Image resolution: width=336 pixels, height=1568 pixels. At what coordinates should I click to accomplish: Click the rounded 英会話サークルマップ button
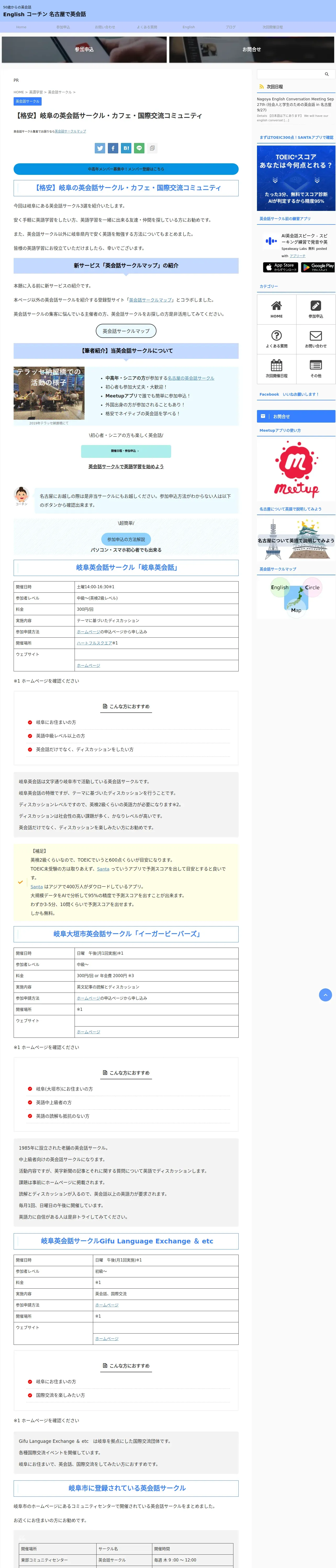pyautogui.click(x=126, y=331)
